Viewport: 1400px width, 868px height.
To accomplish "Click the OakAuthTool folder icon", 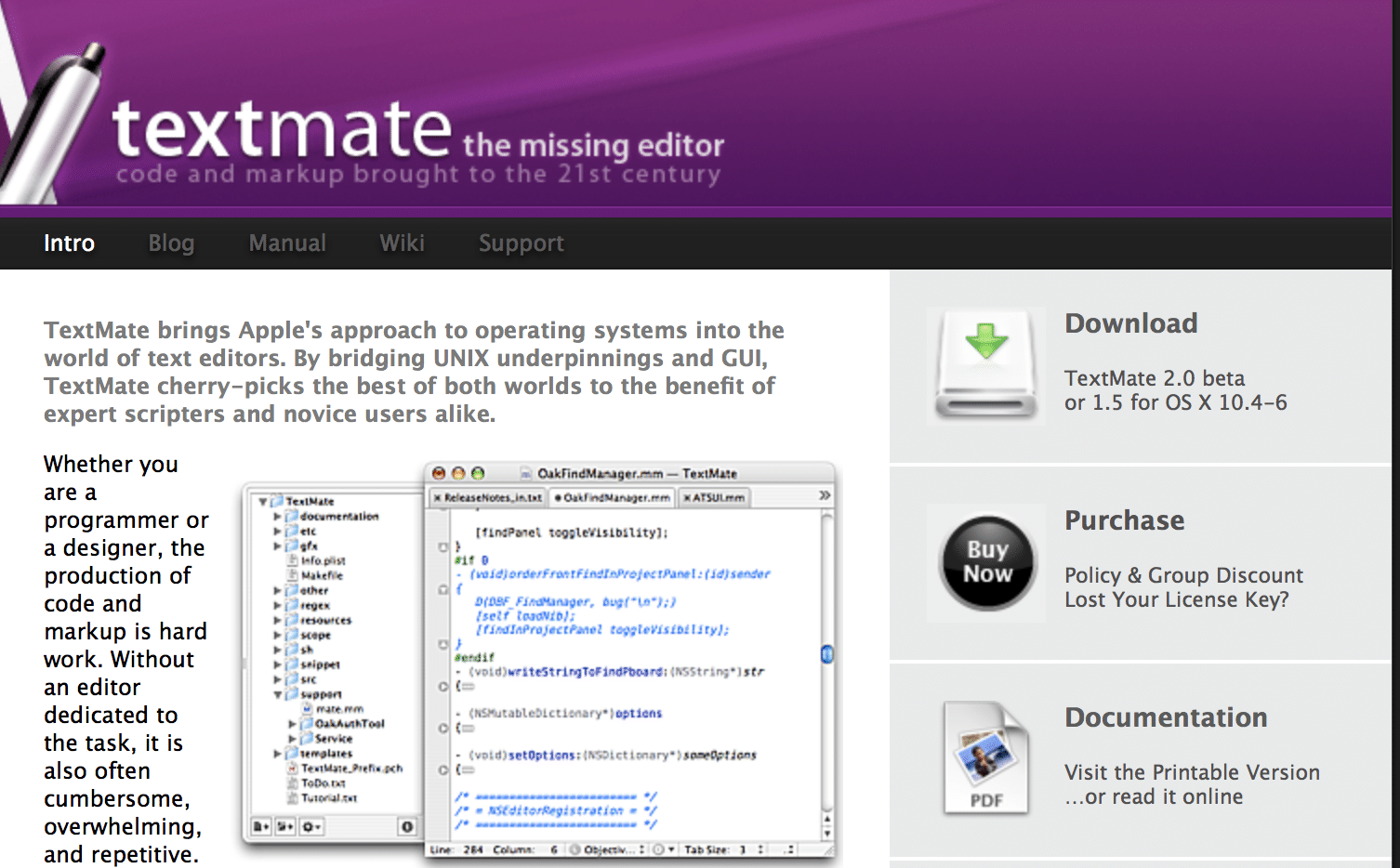I will coord(307,724).
